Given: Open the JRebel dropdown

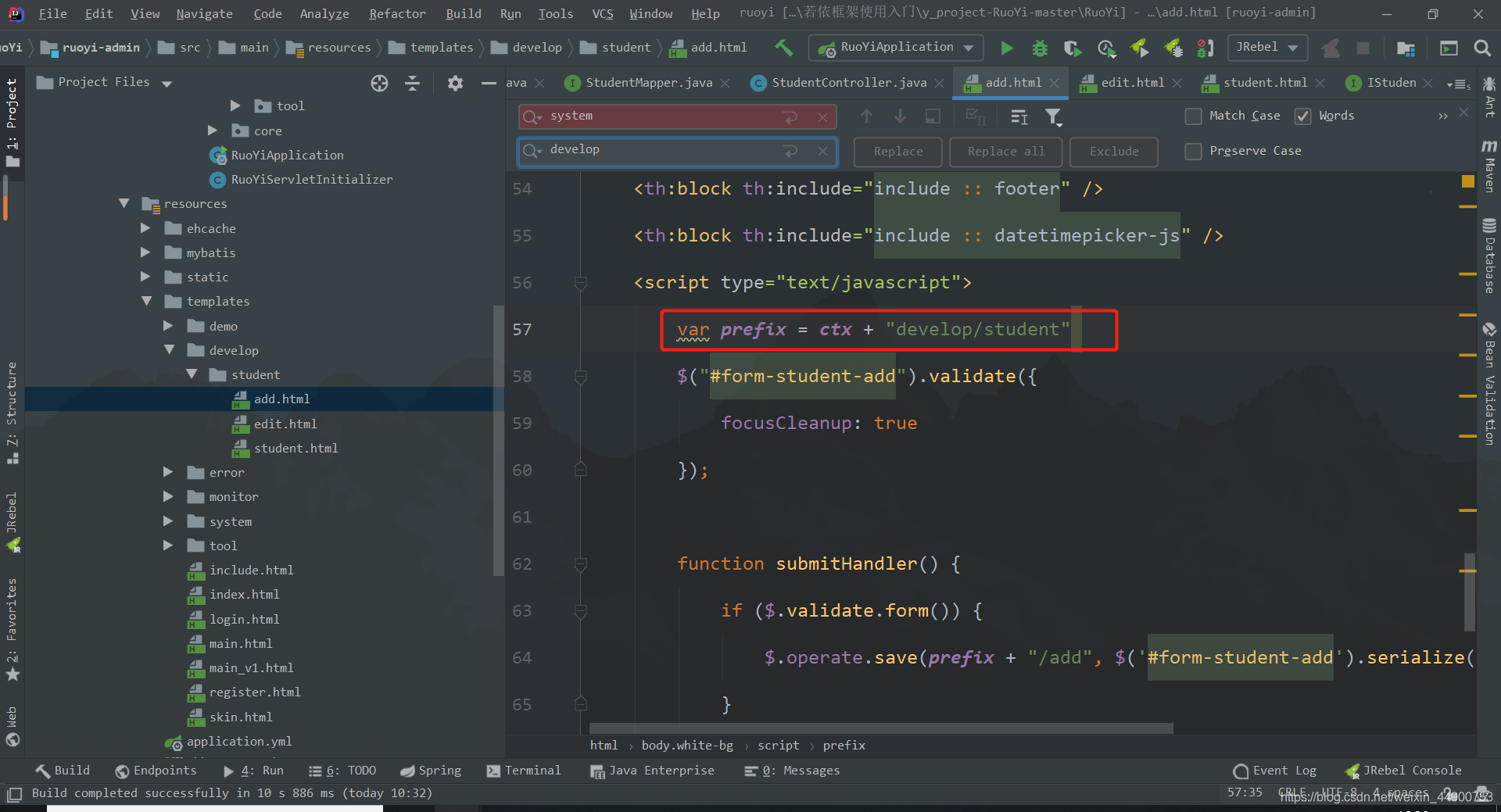Looking at the screenshot, I should coord(1267,48).
